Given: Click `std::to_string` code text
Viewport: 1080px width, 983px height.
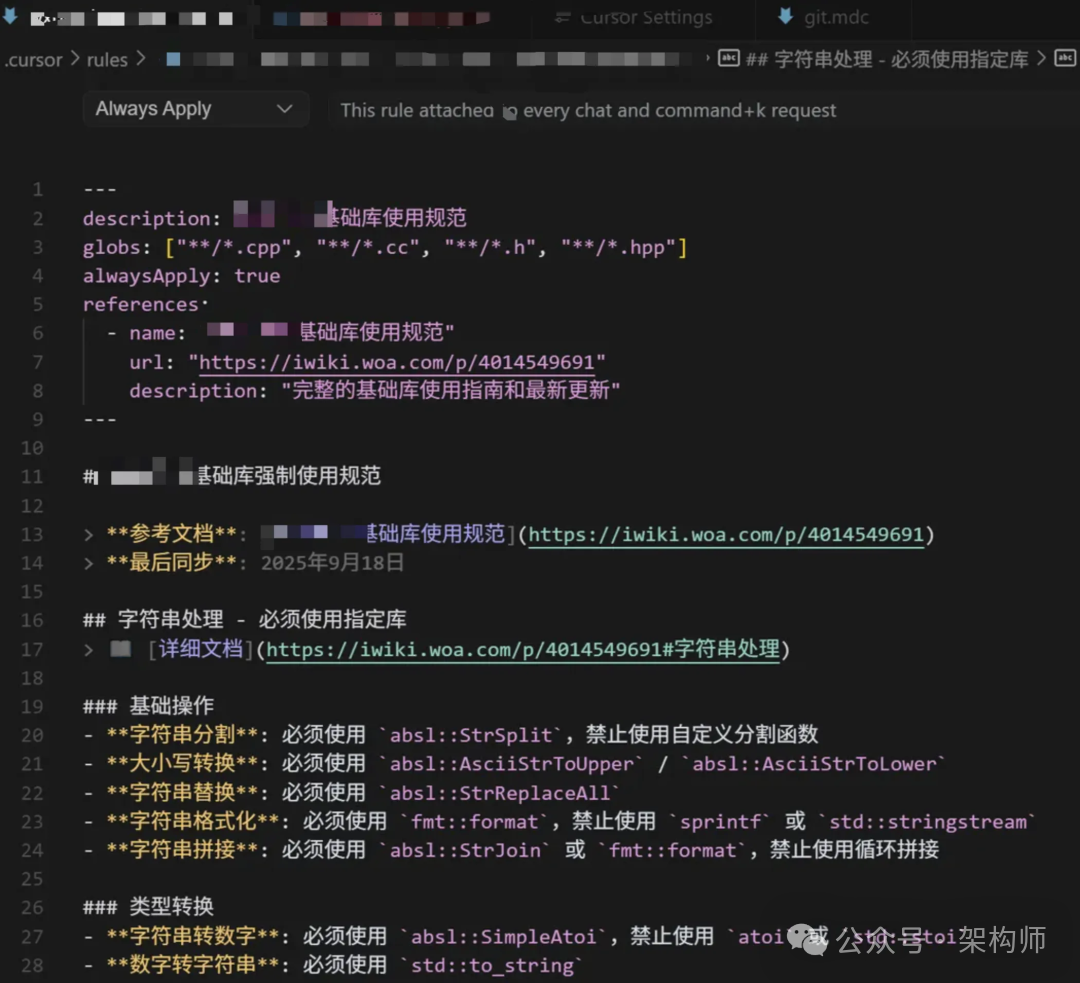Looking at the screenshot, I should pyautogui.click(x=492, y=966).
